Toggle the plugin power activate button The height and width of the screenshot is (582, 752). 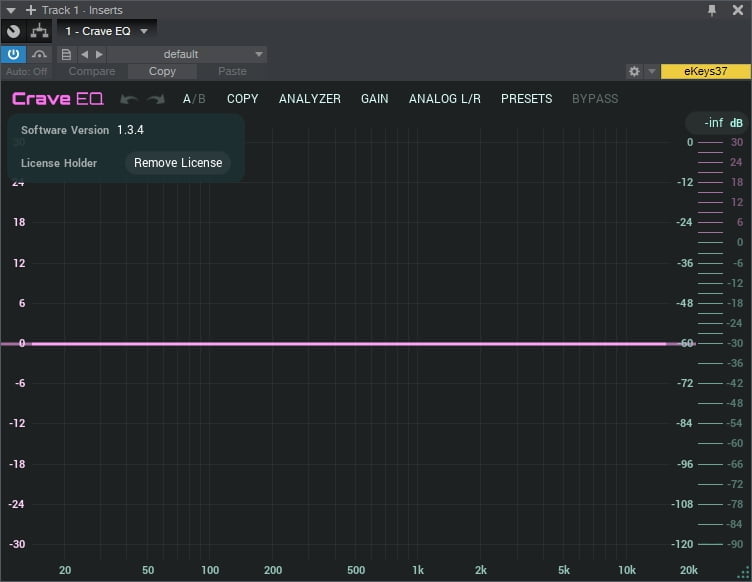[14, 54]
